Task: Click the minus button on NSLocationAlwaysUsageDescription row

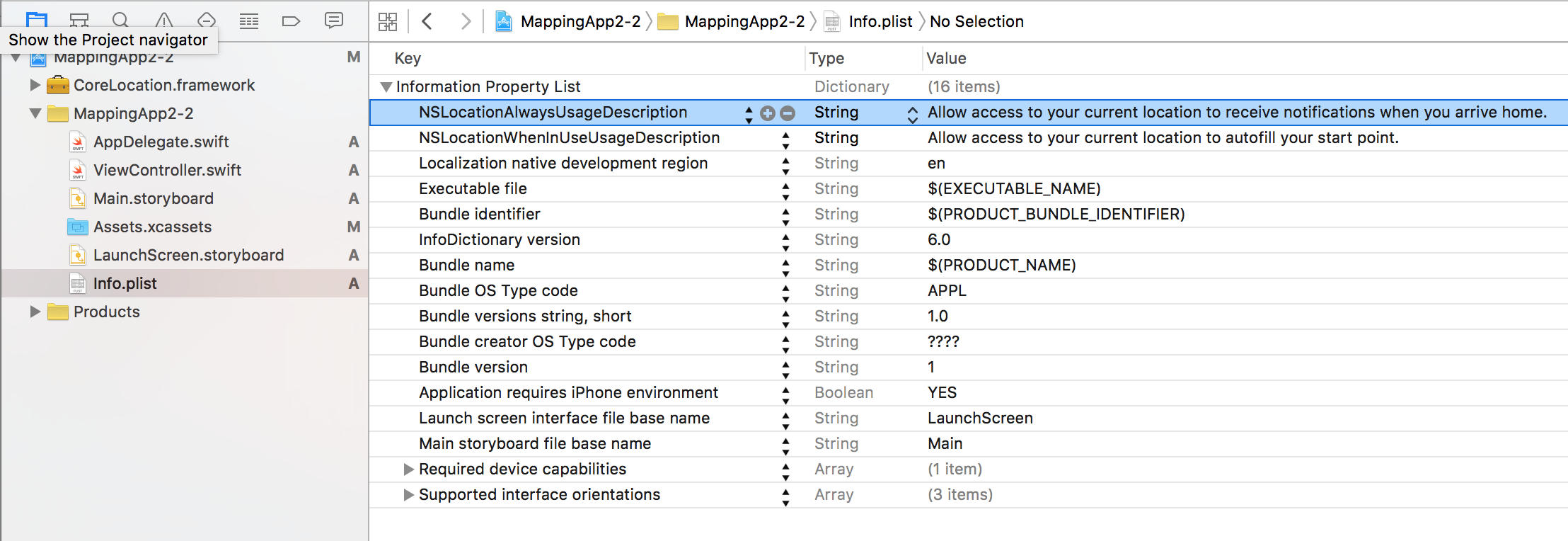Action: (x=788, y=113)
